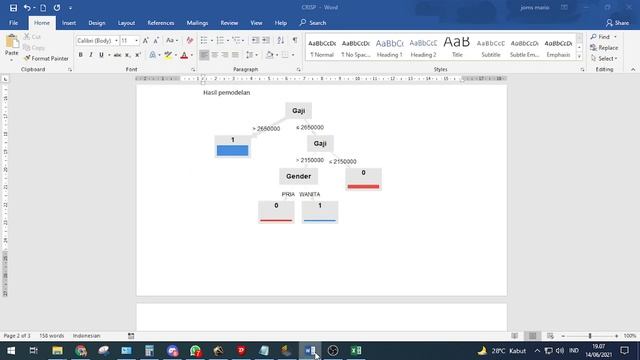Image resolution: width=640 pixels, height=360 pixels.
Task: Toggle subscript formatting
Action: click(127, 55)
